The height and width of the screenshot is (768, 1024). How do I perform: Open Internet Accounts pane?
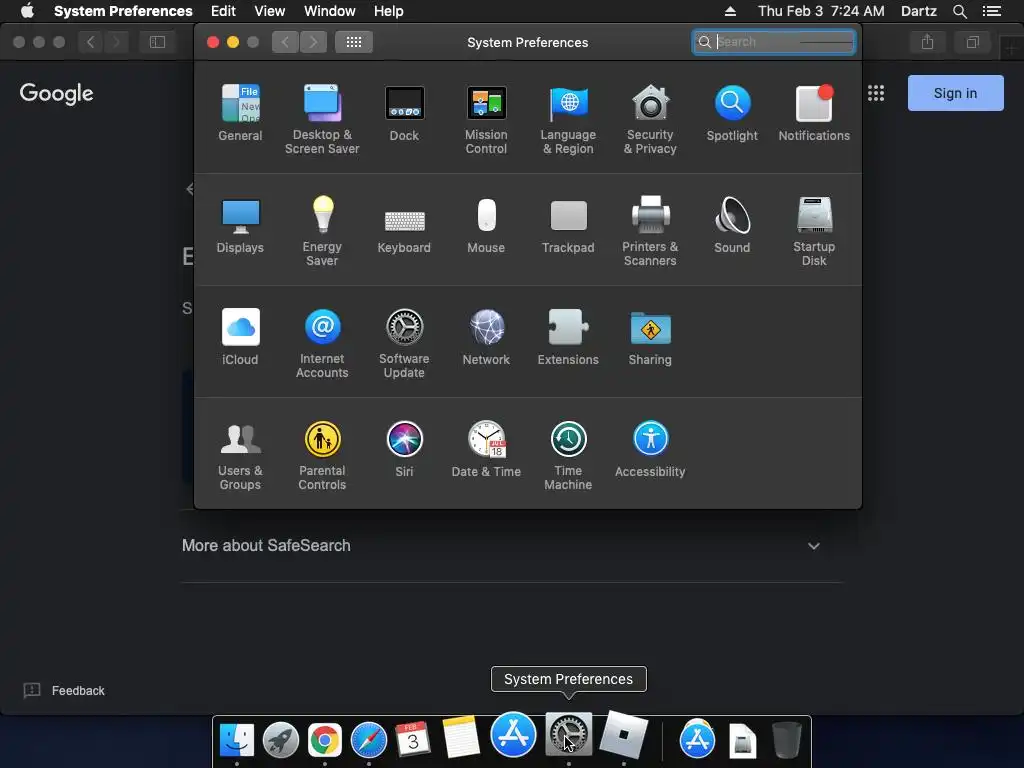(322, 343)
